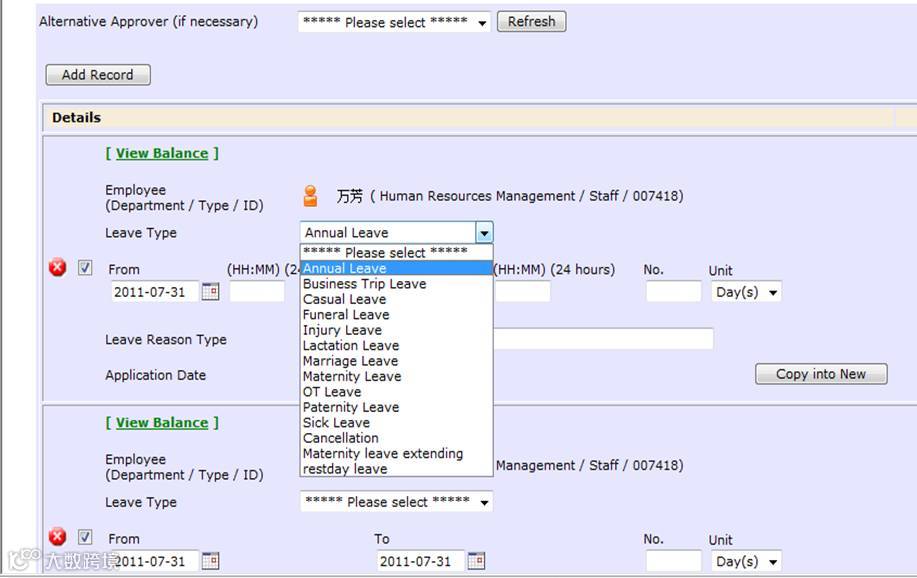
Task: Select Funeral Leave option
Action: 396,314
